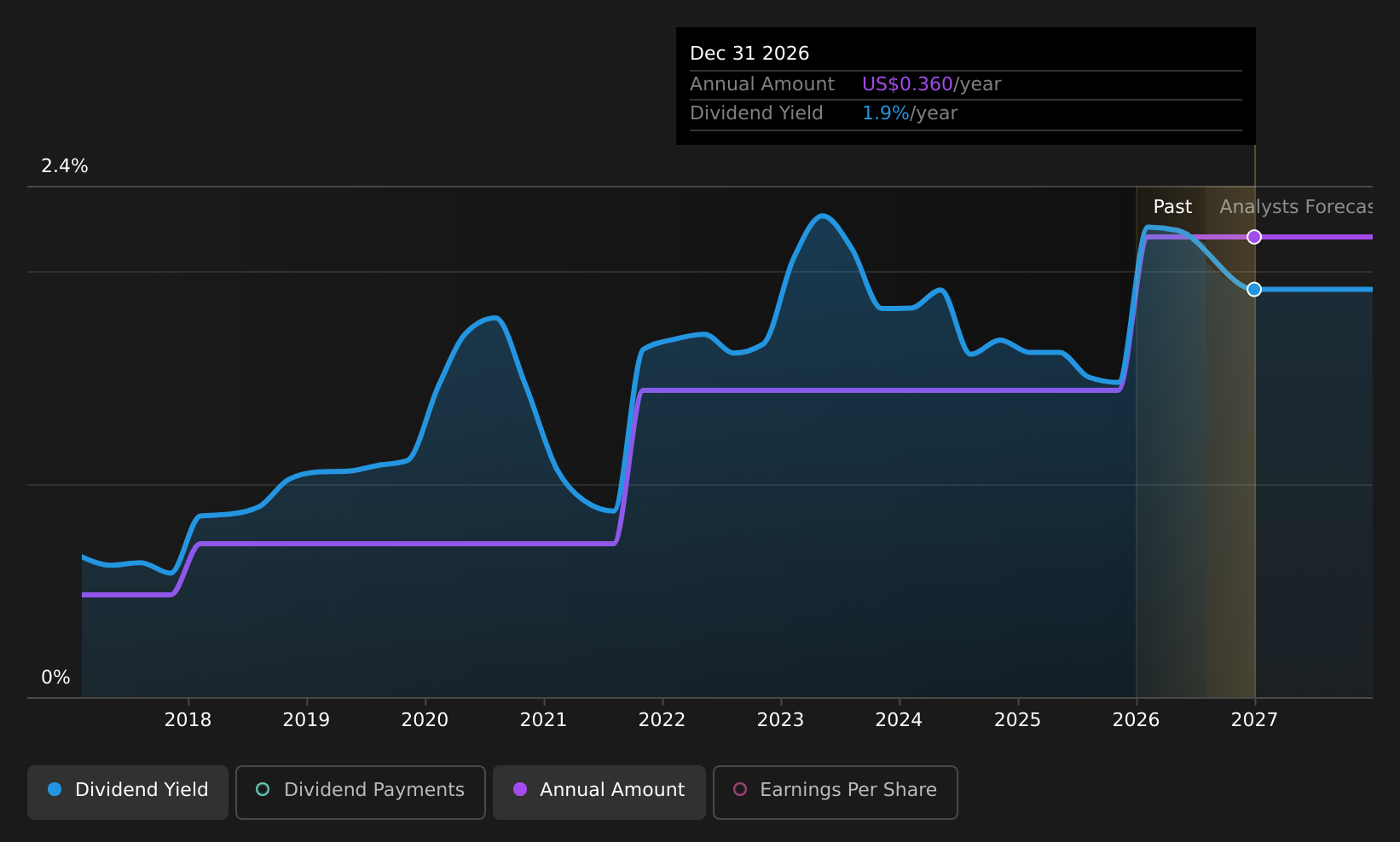Toggle the Dividend Yield legend series
Viewport: 1400px width, 842px height.
[128, 792]
